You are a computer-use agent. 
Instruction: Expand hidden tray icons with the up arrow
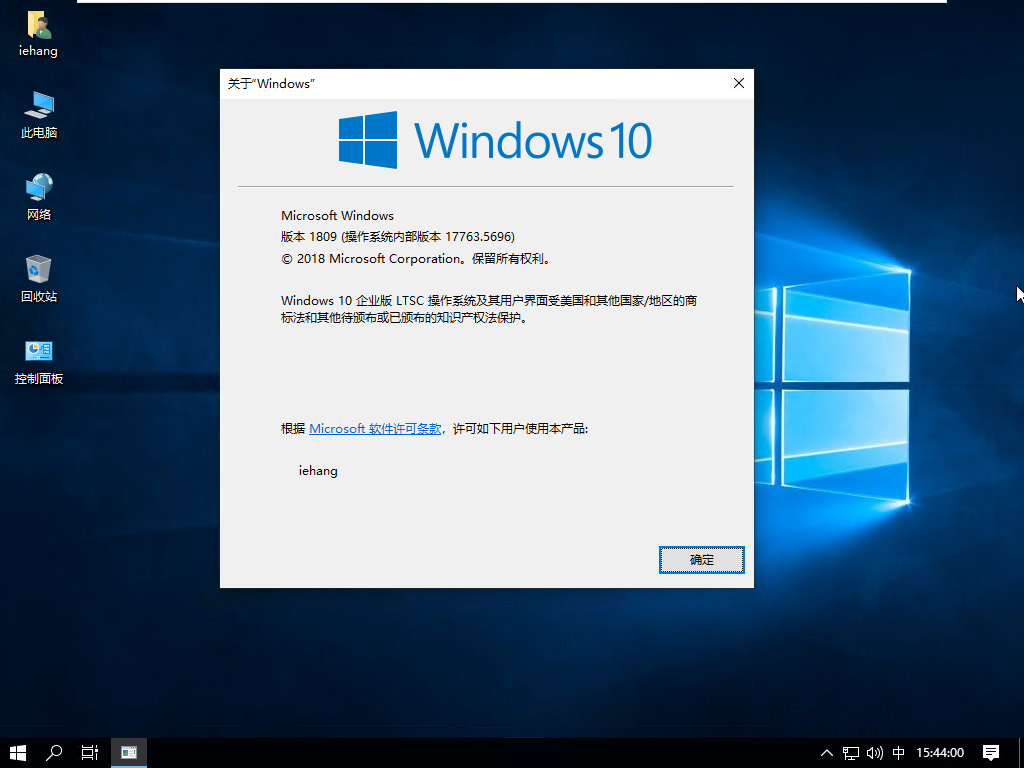[826, 753]
